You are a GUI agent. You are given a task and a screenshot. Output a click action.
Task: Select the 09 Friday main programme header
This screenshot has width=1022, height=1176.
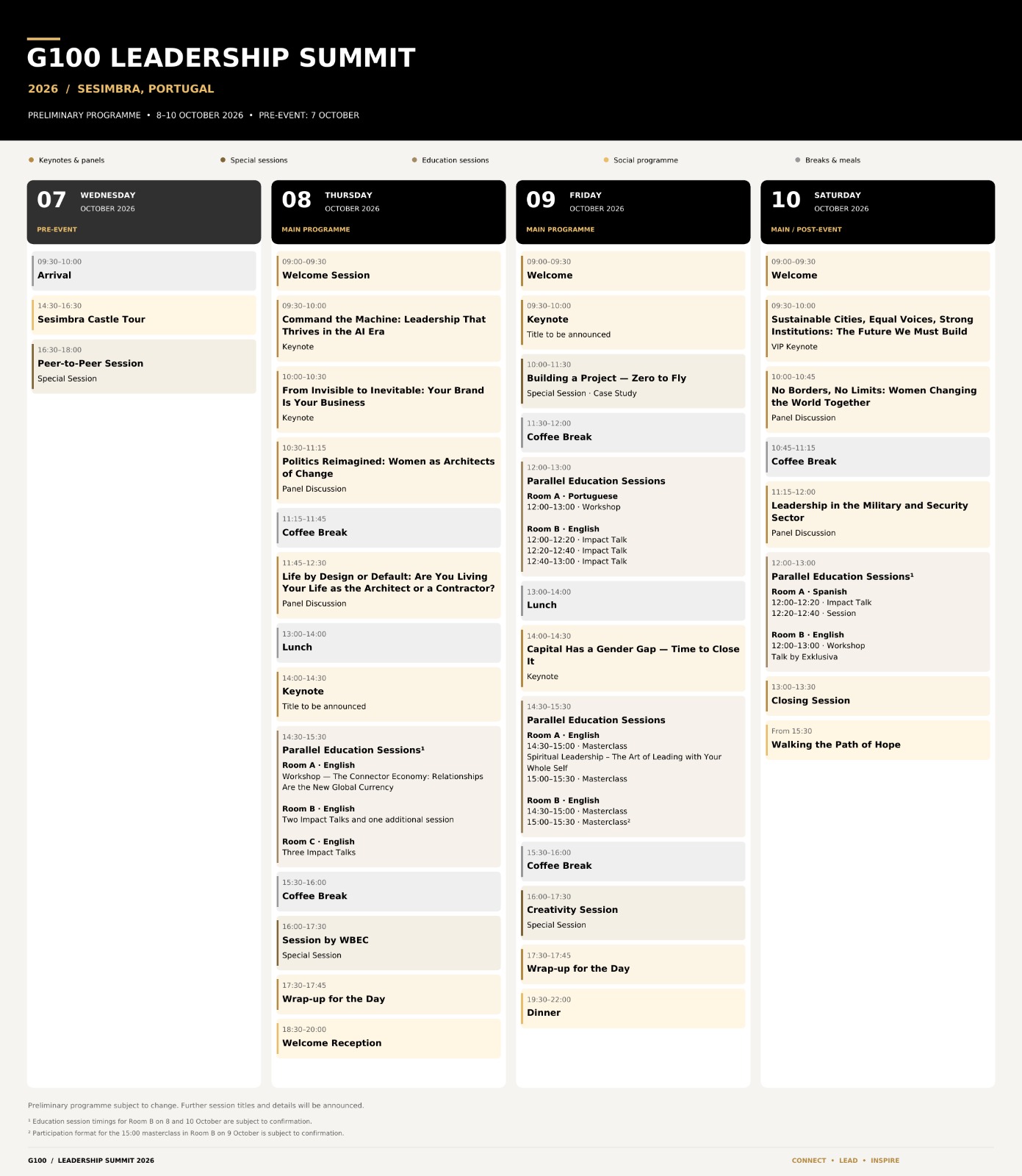(633, 212)
